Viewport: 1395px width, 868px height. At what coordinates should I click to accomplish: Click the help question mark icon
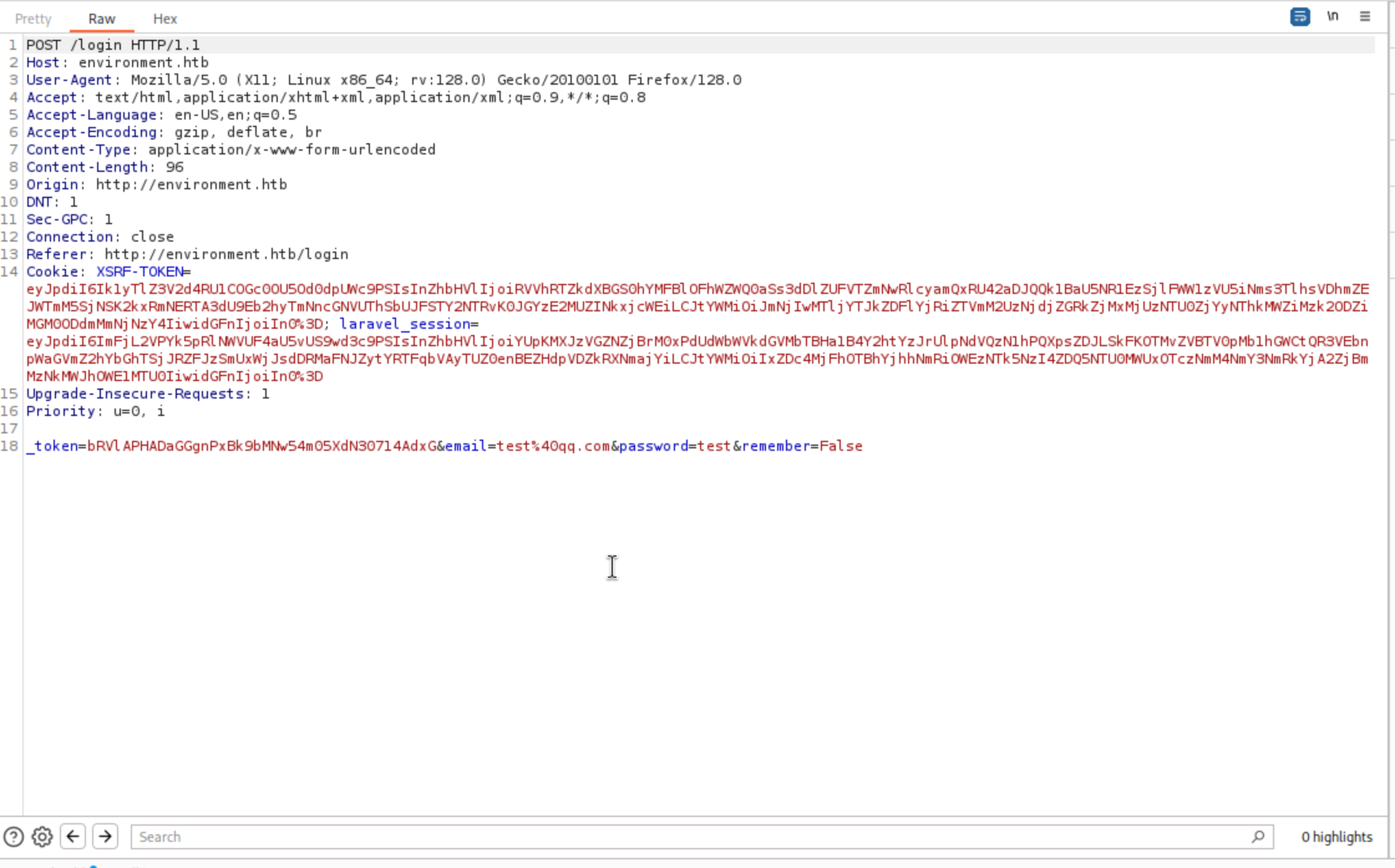14,836
